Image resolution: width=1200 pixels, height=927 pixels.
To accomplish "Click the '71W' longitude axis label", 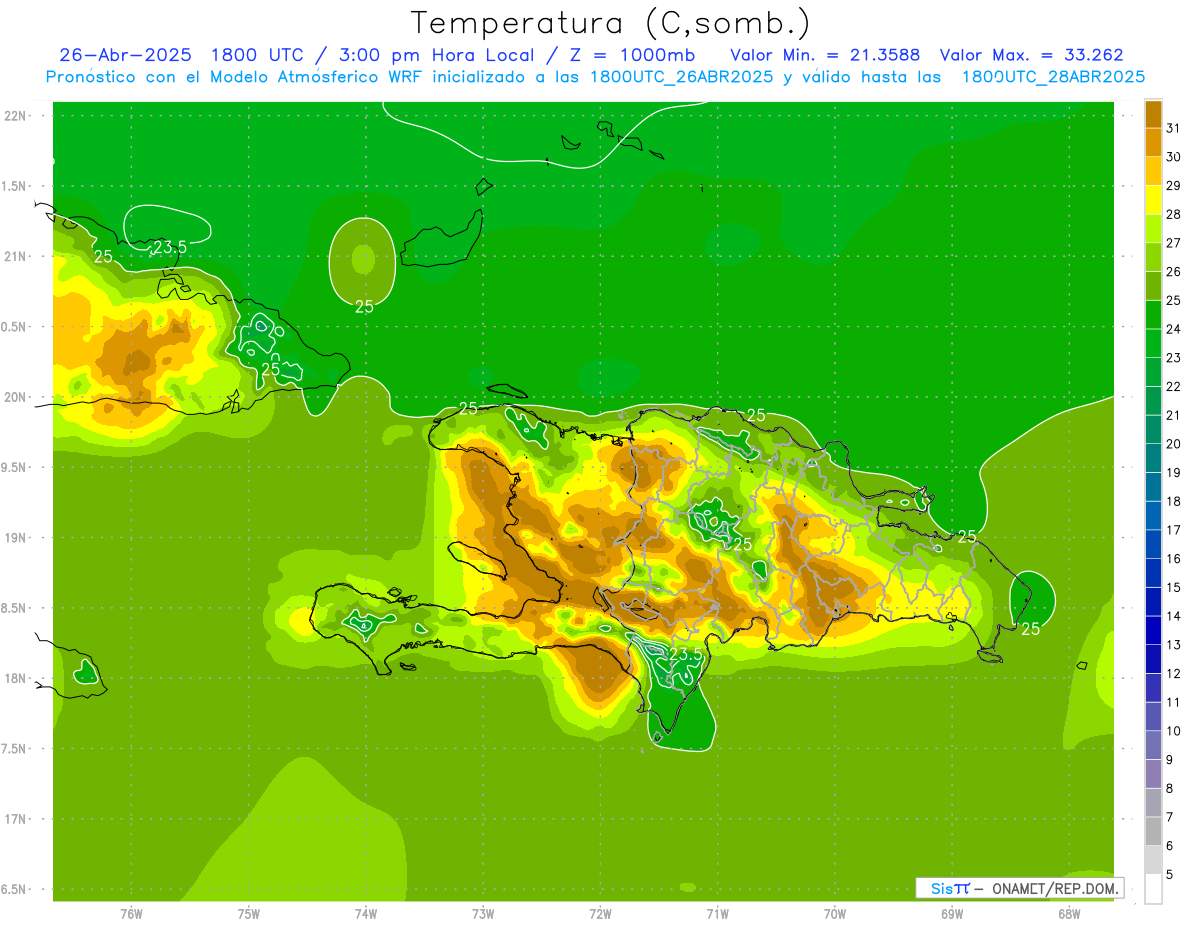I will pos(717,914).
